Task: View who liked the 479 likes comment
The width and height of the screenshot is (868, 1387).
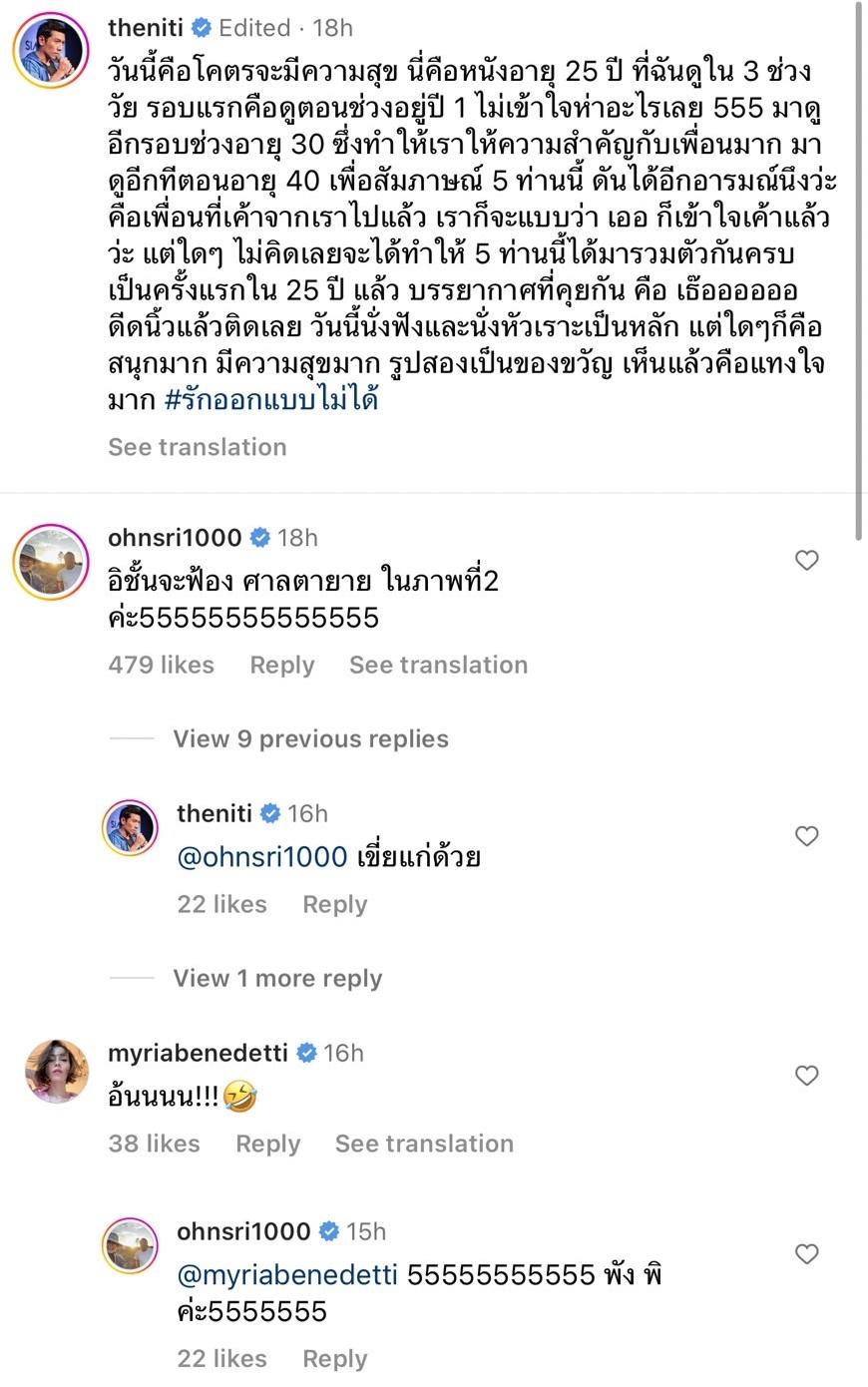Action: (161, 666)
